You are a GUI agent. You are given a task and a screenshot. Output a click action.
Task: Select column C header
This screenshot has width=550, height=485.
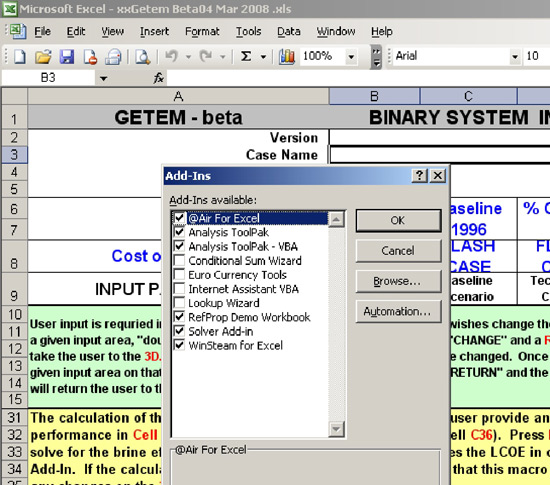[x=468, y=96]
